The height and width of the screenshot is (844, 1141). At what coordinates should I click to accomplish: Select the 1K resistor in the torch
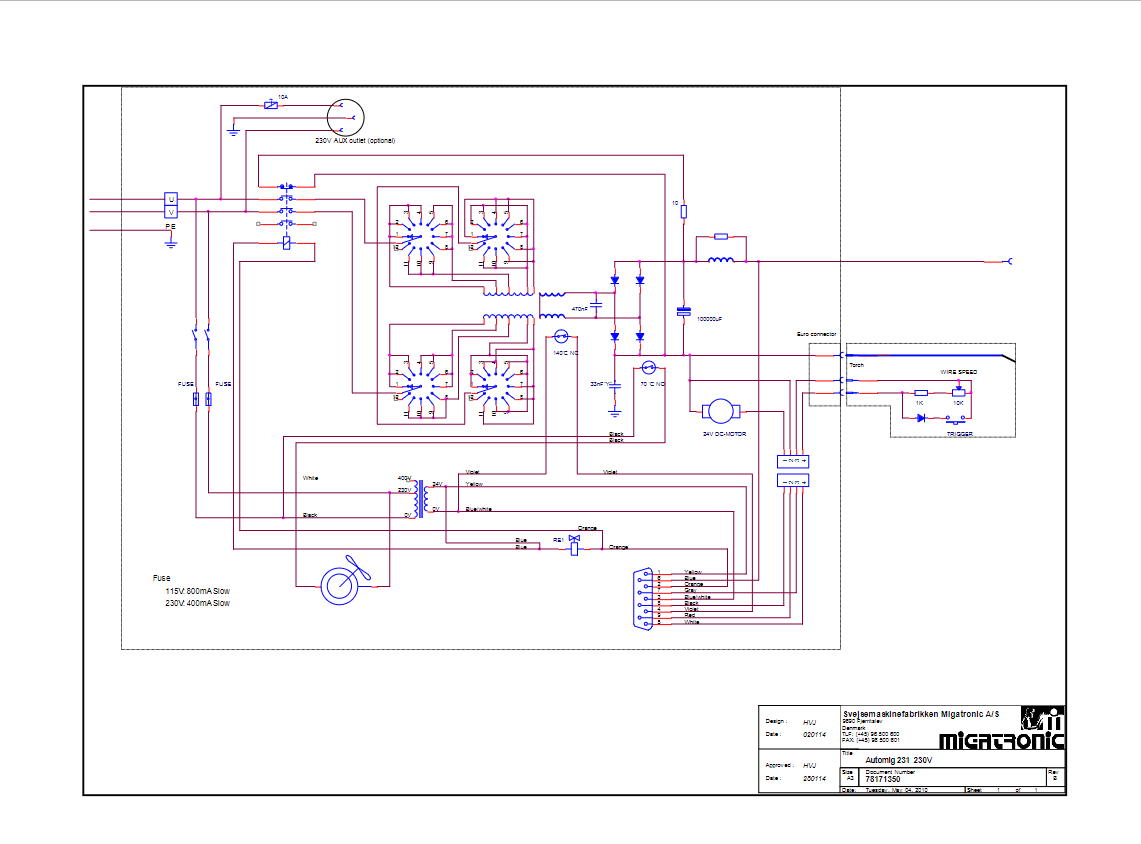tap(920, 393)
